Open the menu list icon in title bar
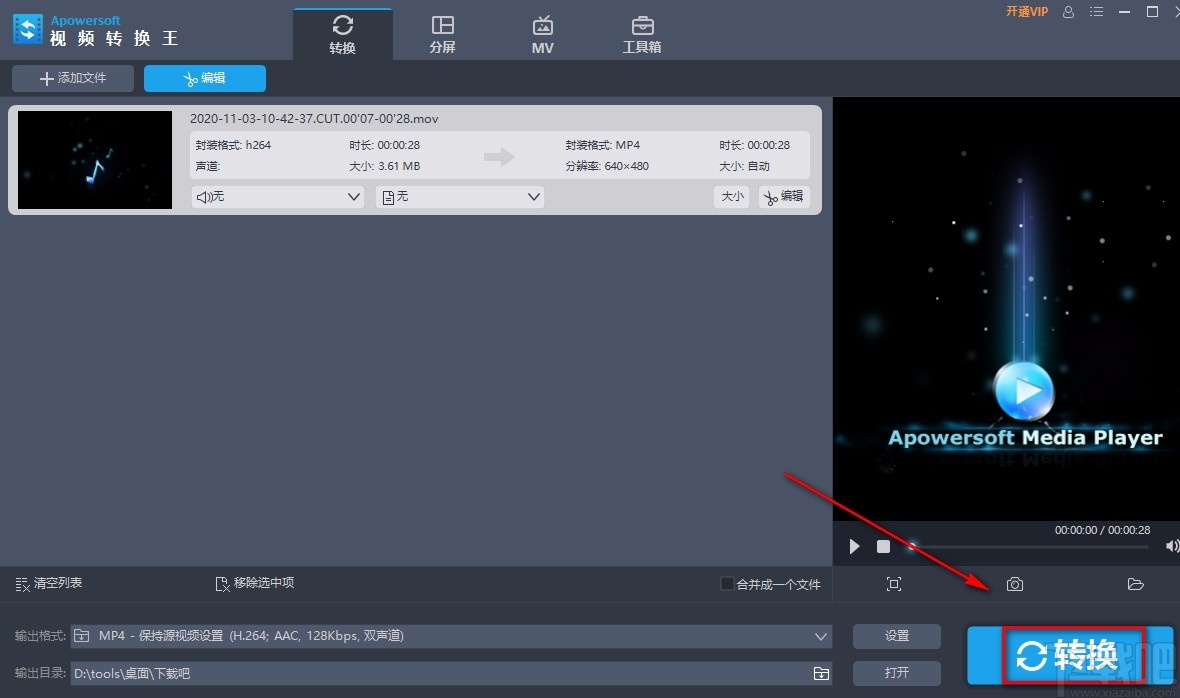Viewport: 1180px width, 698px height. pyautogui.click(x=1096, y=12)
